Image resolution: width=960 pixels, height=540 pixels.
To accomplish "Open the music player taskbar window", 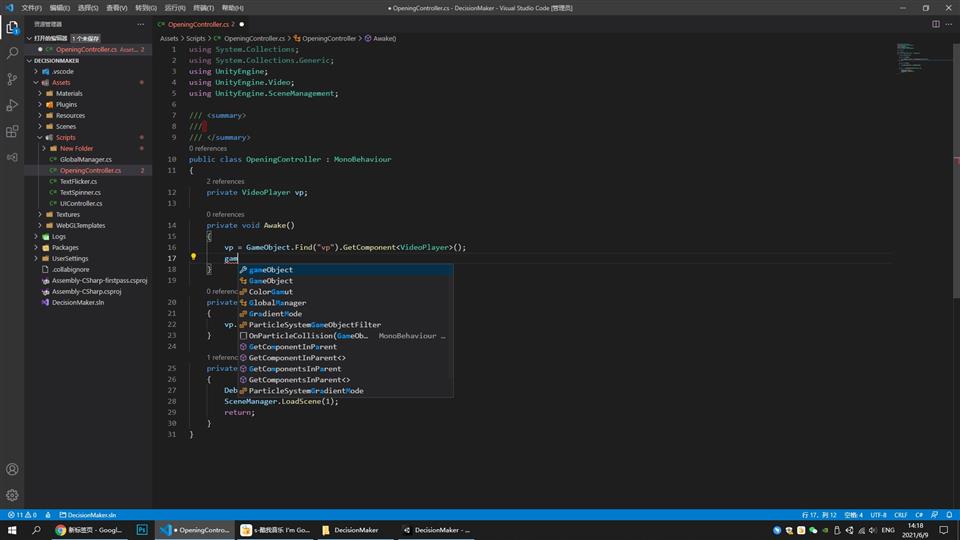I will [276, 530].
